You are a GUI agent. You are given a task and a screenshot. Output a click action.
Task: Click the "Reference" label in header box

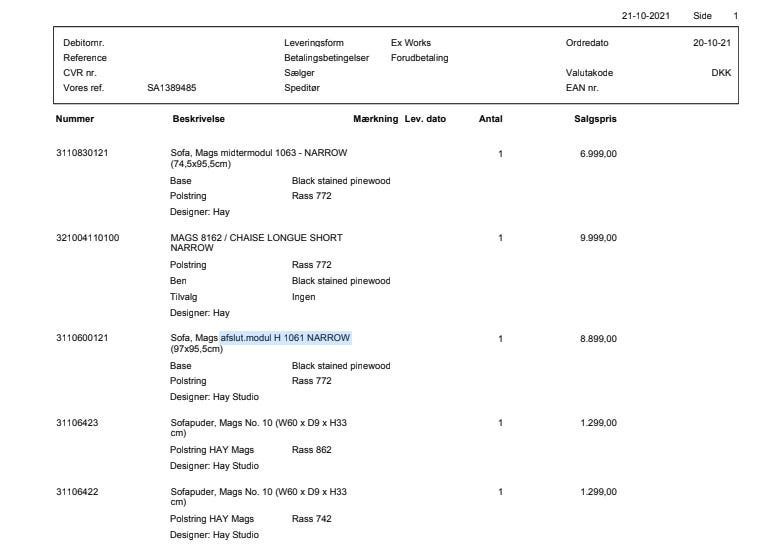click(85, 58)
